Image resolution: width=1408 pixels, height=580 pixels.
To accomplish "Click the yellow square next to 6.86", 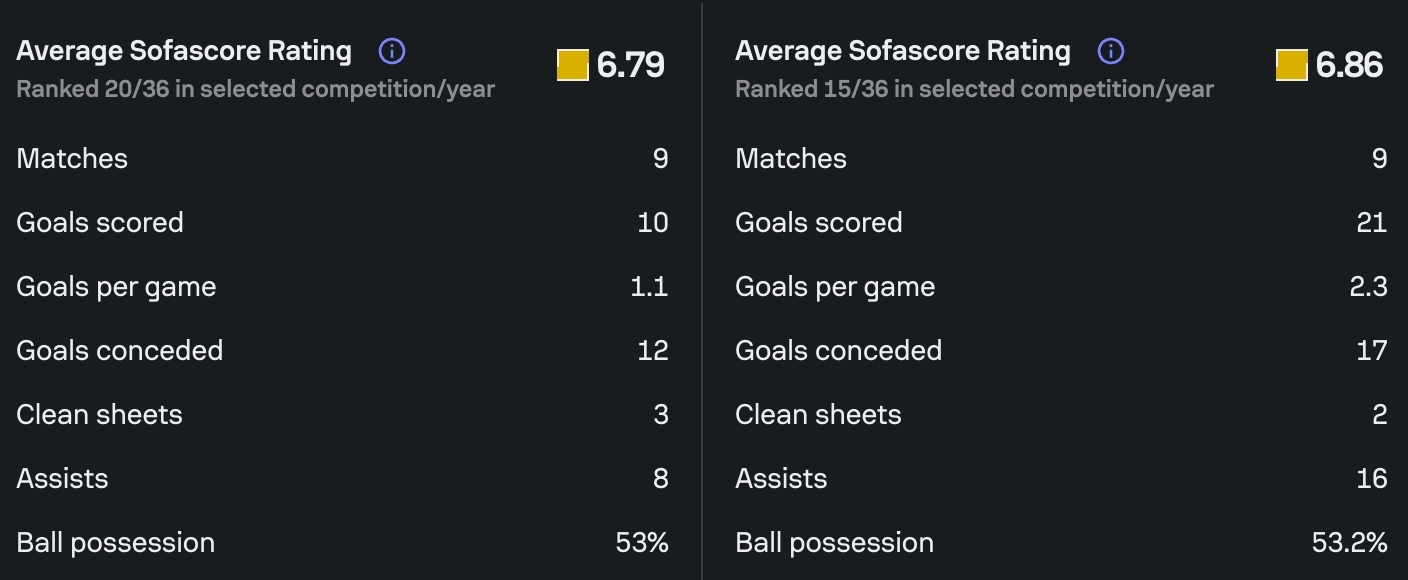I will pos(1292,65).
